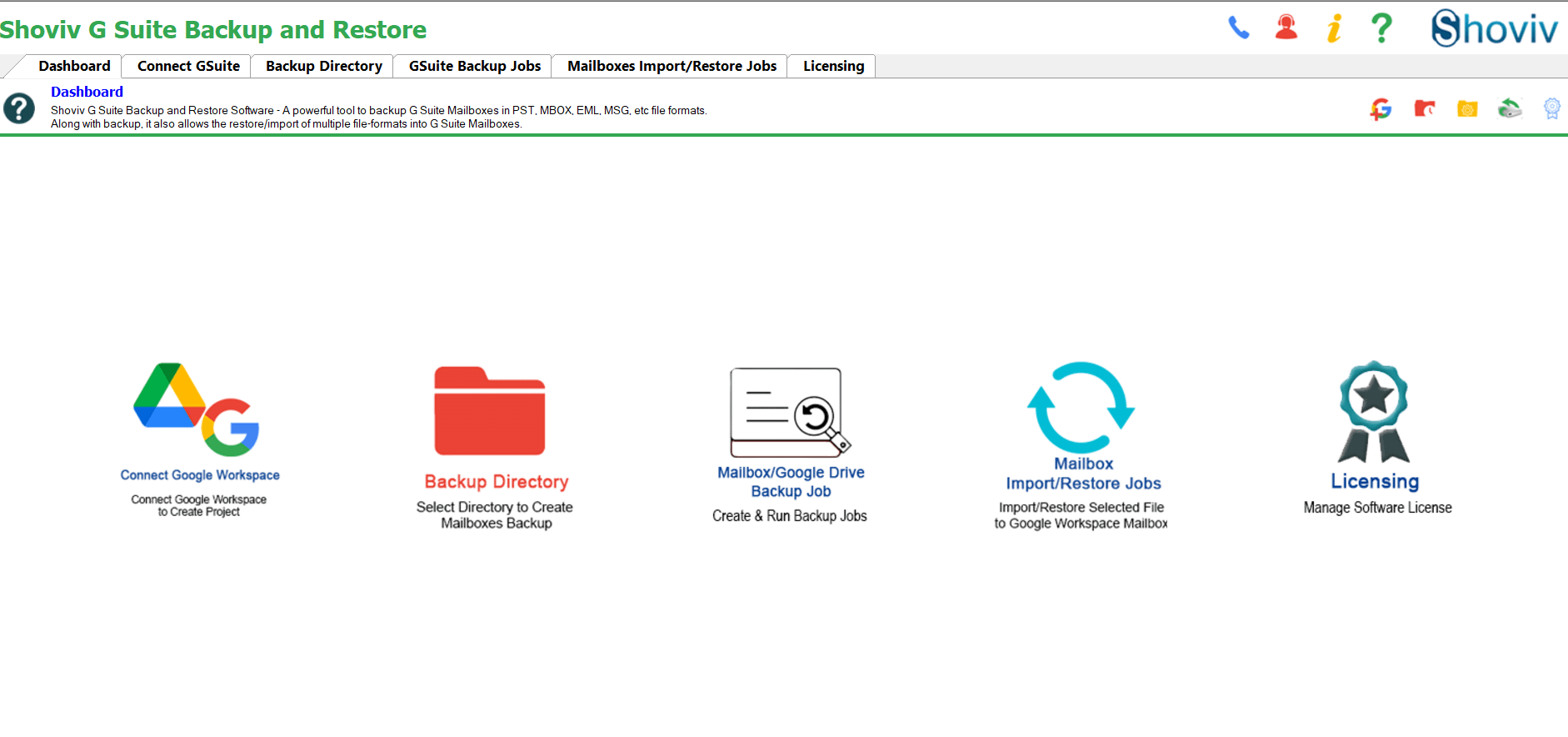This screenshot has width=1568, height=737.
Task: Click 'Connect Google Workspace to Create Project' text
Action: (x=199, y=505)
